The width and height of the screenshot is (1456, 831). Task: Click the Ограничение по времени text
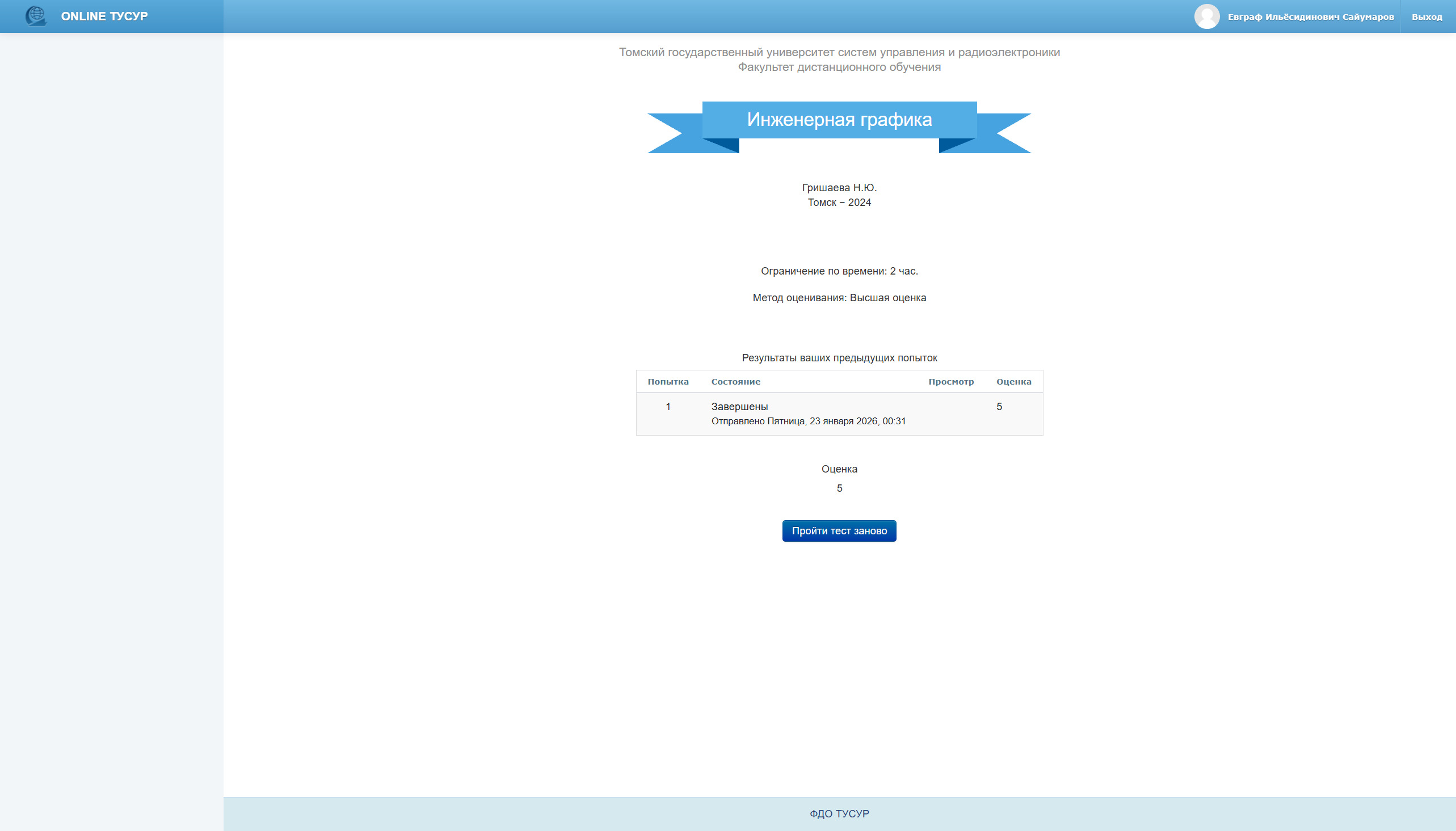[839, 271]
